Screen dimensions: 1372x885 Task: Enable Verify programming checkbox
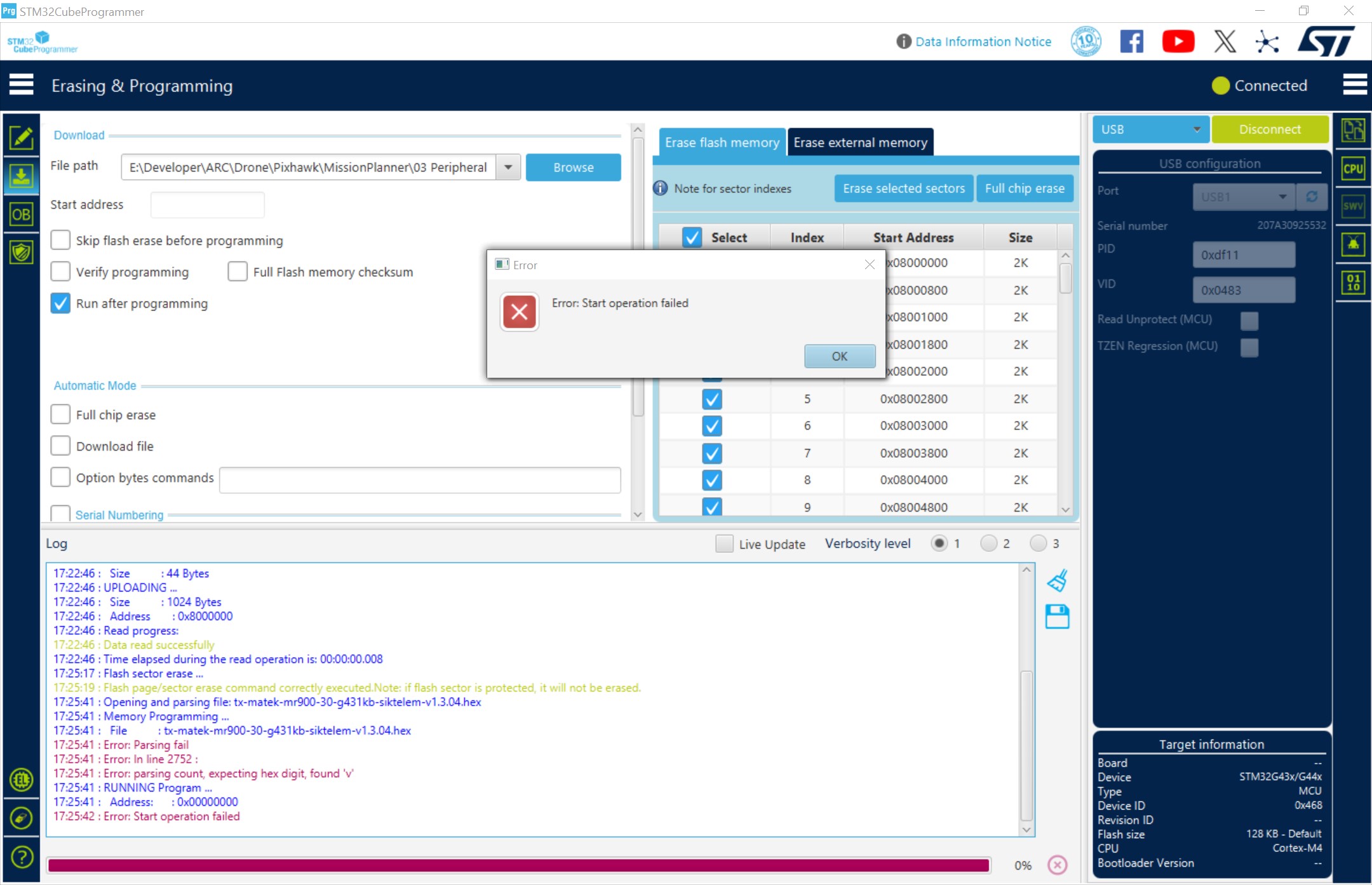pyautogui.click(x=60, y=272)
